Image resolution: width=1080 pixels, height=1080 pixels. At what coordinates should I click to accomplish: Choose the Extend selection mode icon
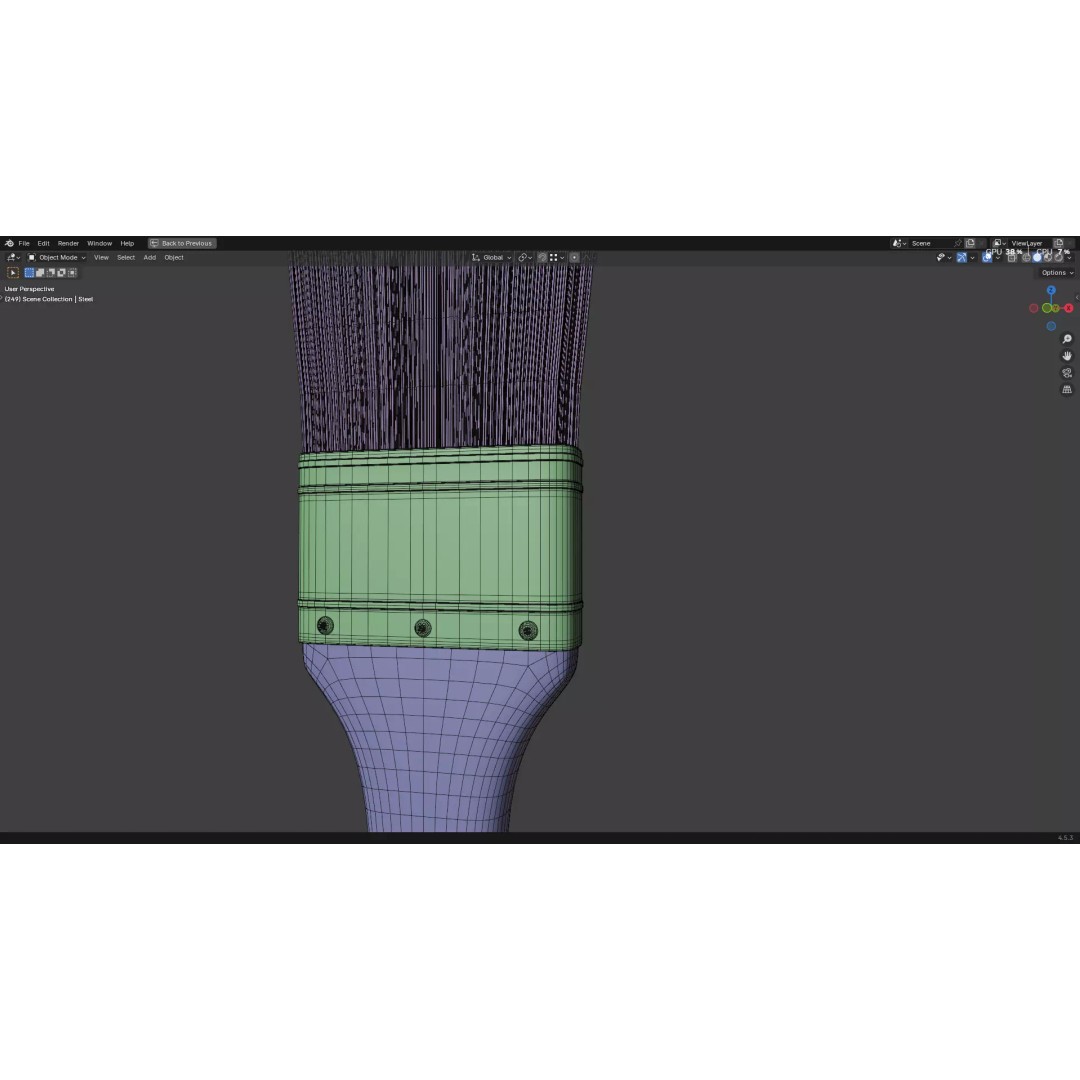(x=40, y=273)
